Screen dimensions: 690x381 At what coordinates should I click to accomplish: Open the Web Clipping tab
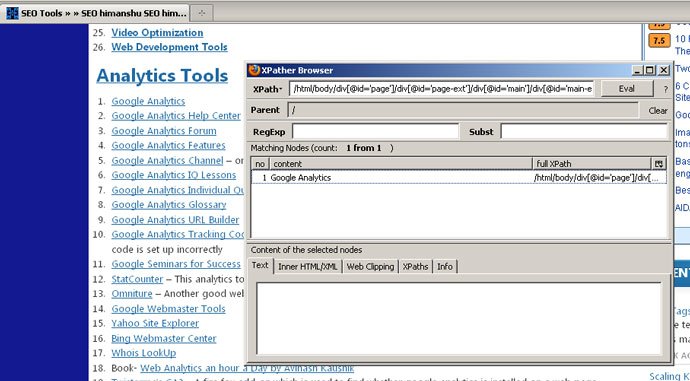(371, 267)
